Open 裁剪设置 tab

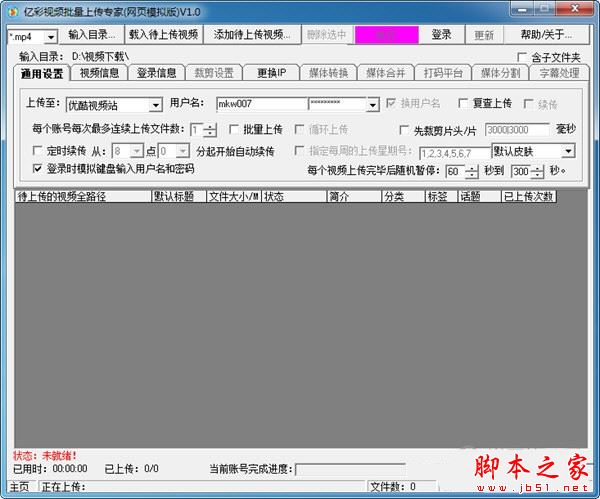[x=214, y=73]
